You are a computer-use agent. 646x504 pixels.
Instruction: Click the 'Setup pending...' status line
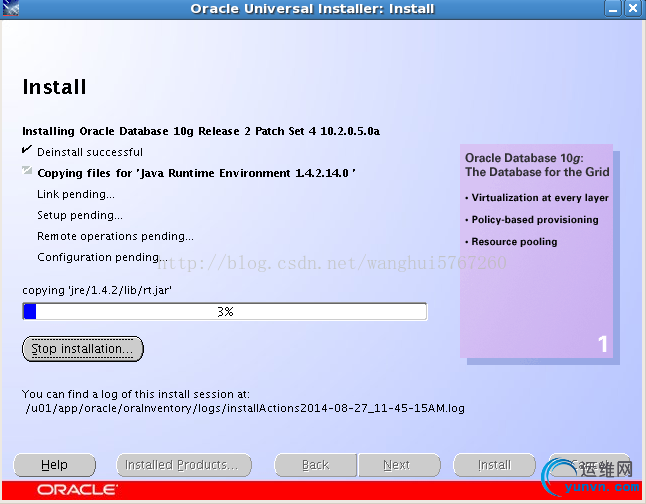click(80, 215)
